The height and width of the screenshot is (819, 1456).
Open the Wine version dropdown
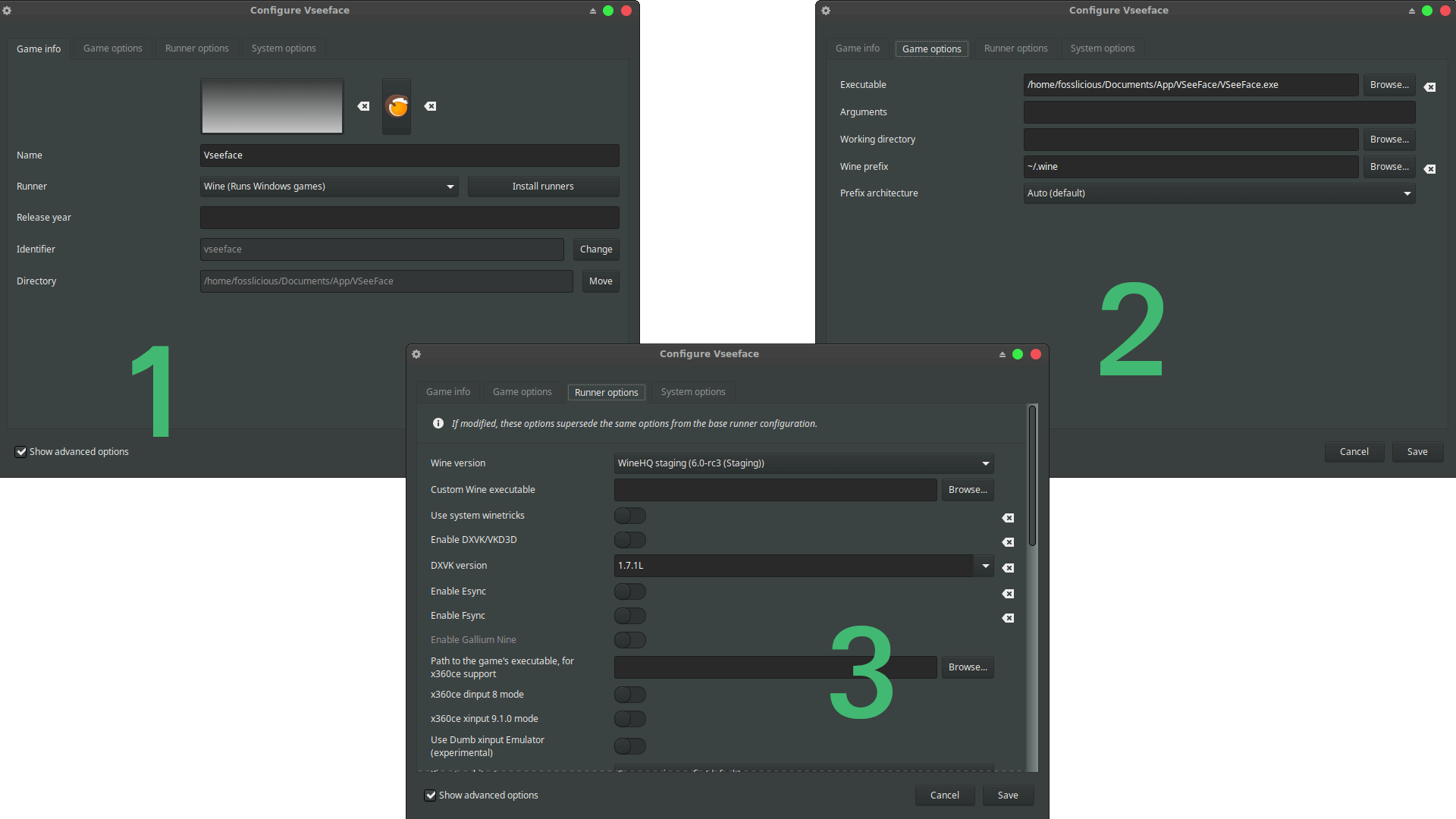click(804, 463)
